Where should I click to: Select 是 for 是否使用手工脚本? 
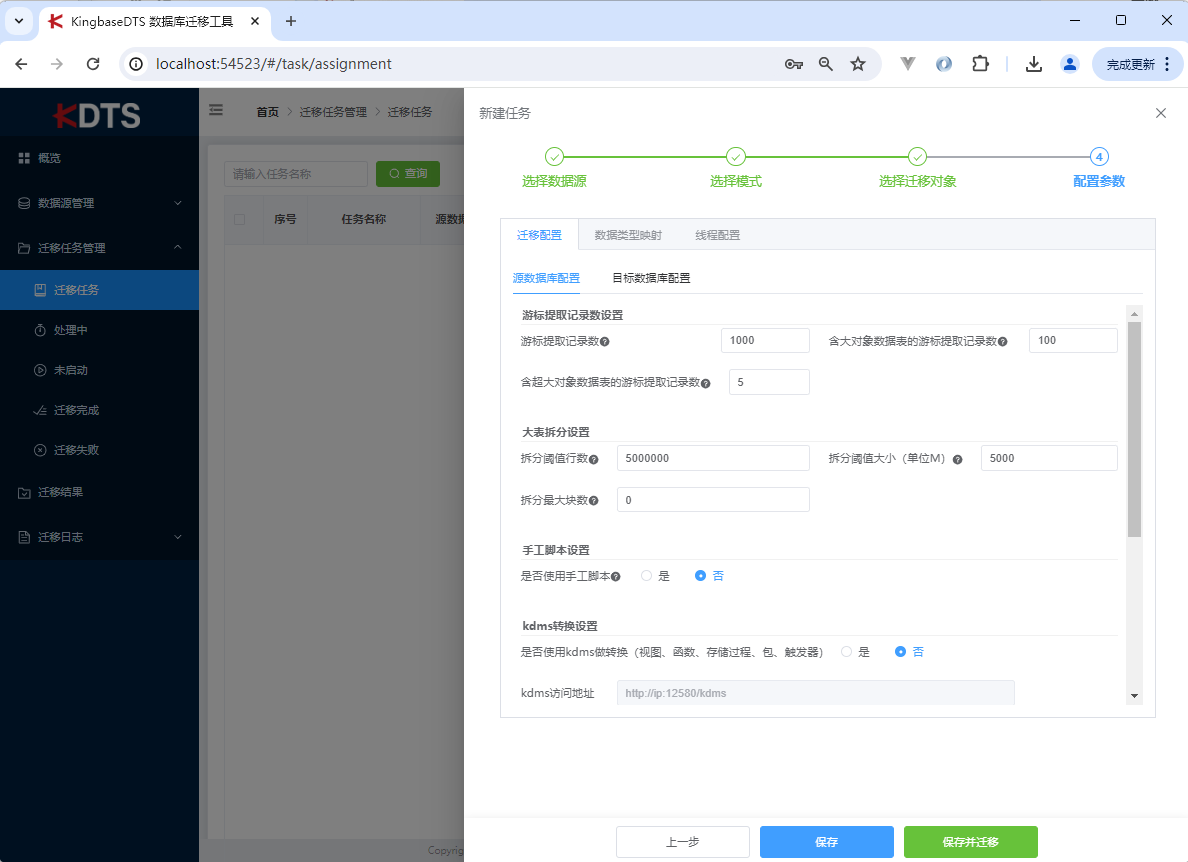pos(647,576)
